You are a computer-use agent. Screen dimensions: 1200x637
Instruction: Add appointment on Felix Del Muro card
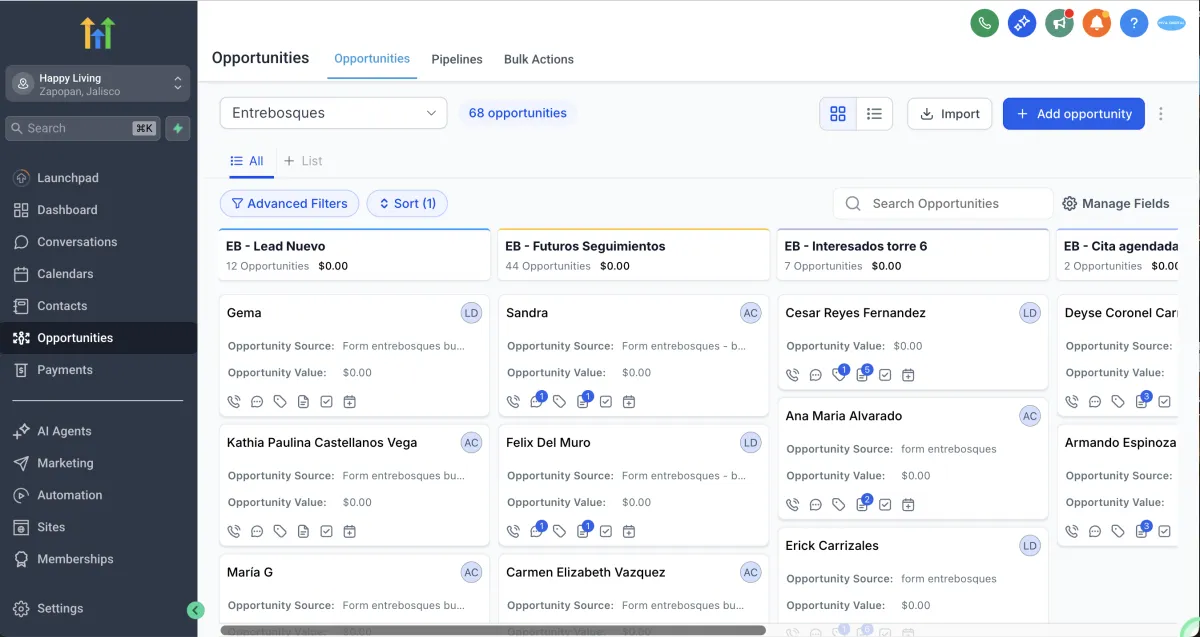point(628,531)
